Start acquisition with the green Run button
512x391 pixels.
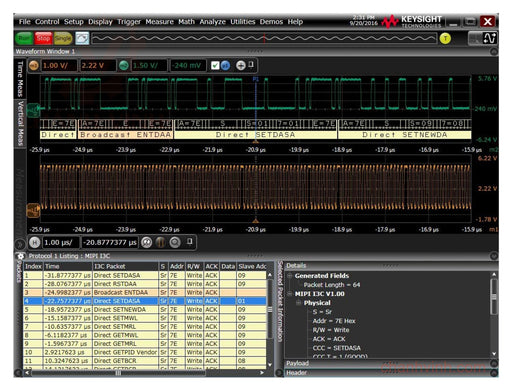tap(24, 38)
